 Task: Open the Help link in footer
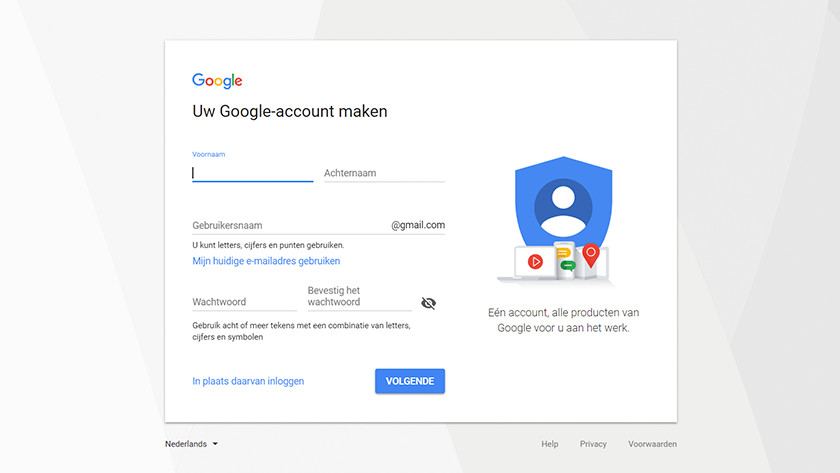point(550,444)
